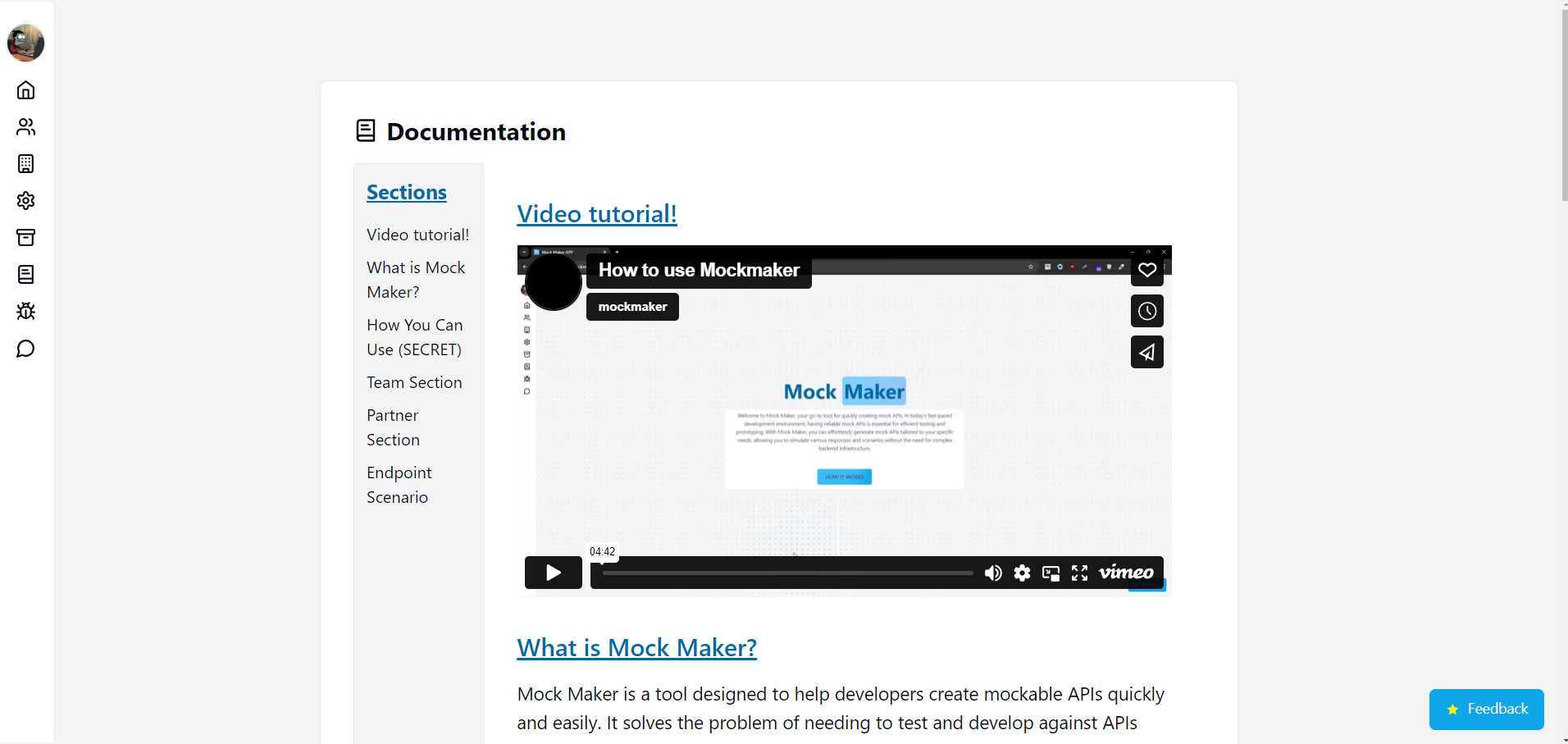Image resolution: width=1568 pixels, height=744 pixels.
Task: Open video settings gear in player
Action: click(x=1022, y=573)
